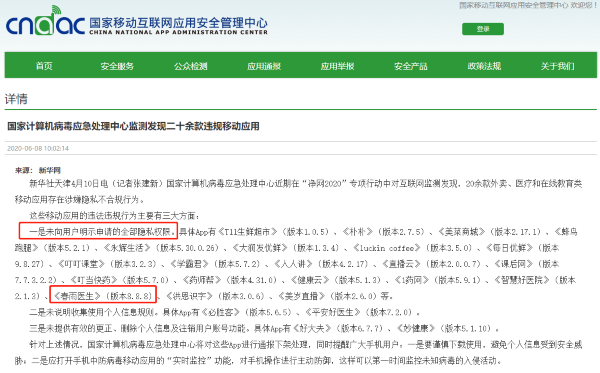600x373 pixels.
Task: Click the text 《永辉生活》
Action: tap(127, 248)
